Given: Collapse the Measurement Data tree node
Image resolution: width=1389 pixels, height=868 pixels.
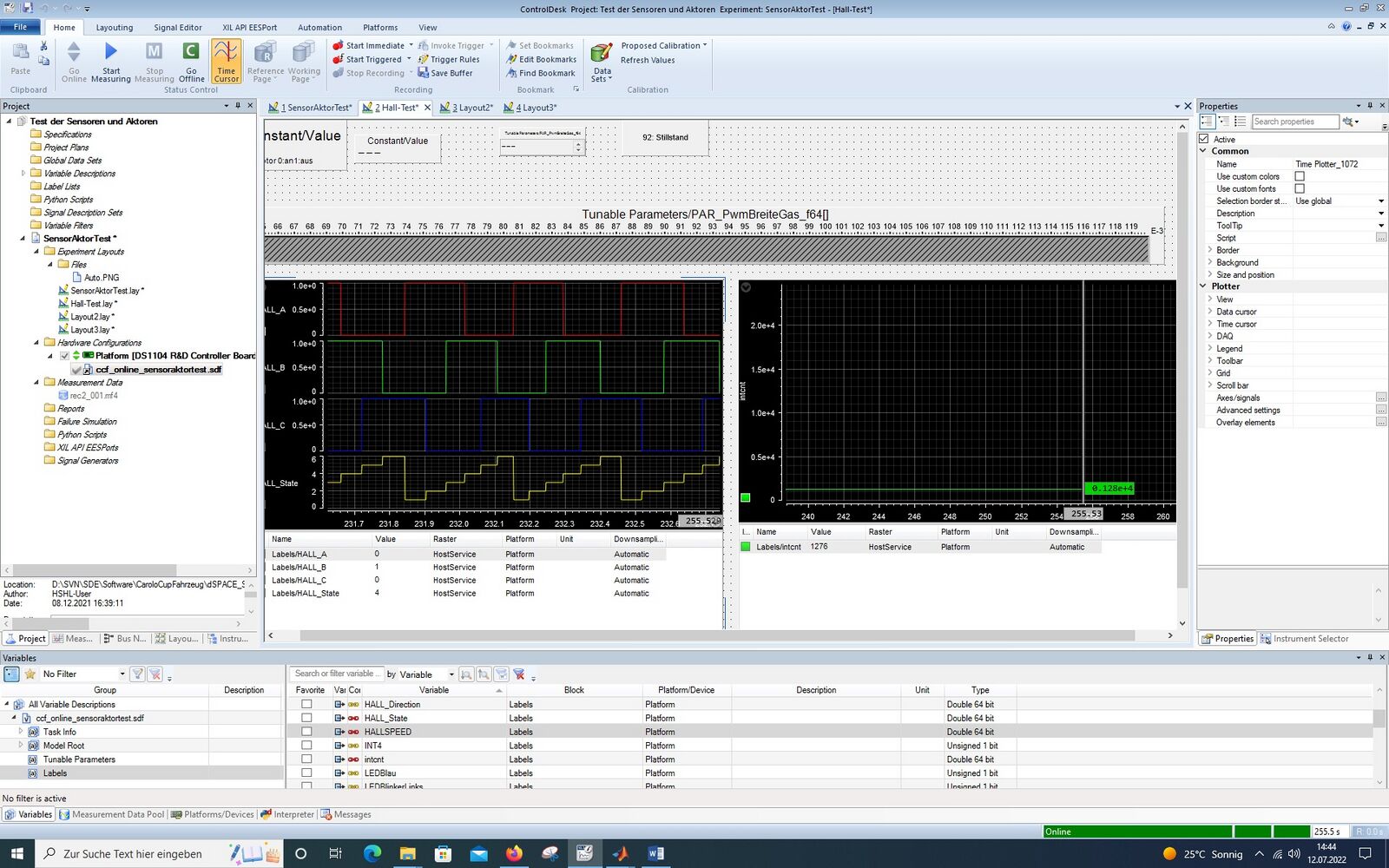Looking at the screenshot, I should tap(36, 382).
